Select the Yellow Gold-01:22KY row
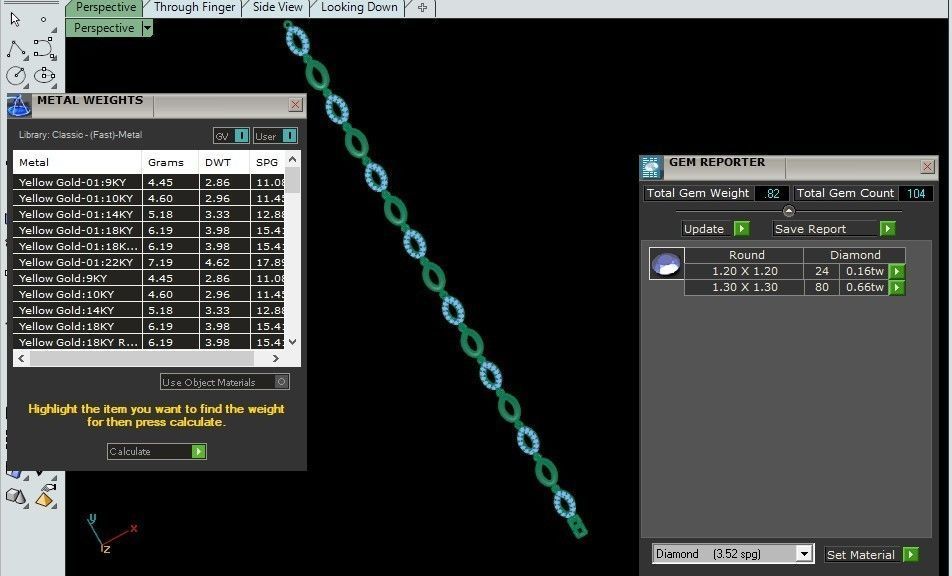 [149, 262]
